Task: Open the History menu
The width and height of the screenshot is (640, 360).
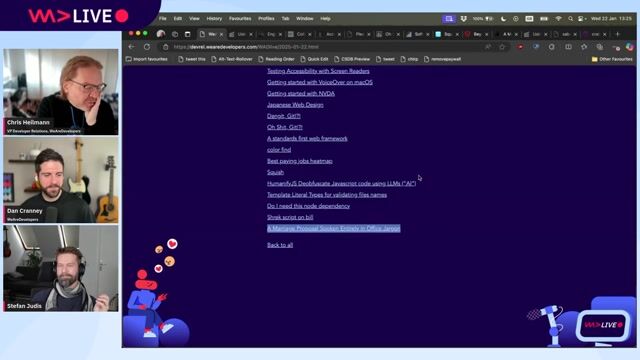Action: point(214,19)
